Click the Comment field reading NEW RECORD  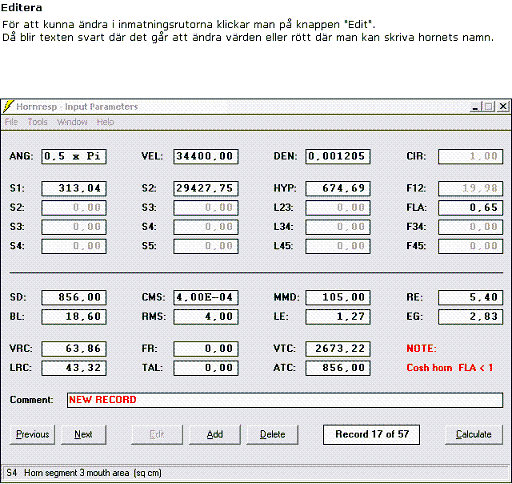pyautogui.click(x=285, y=400)
